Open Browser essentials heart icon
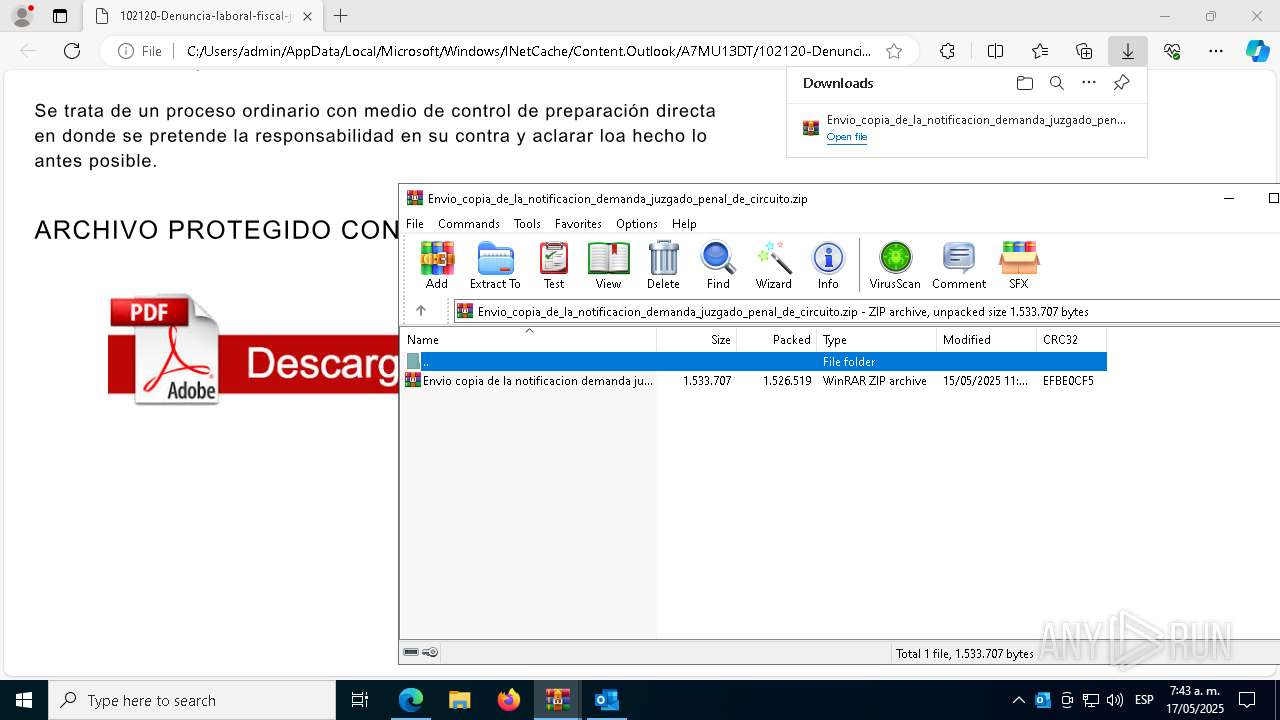 (x=1172, y=51)
